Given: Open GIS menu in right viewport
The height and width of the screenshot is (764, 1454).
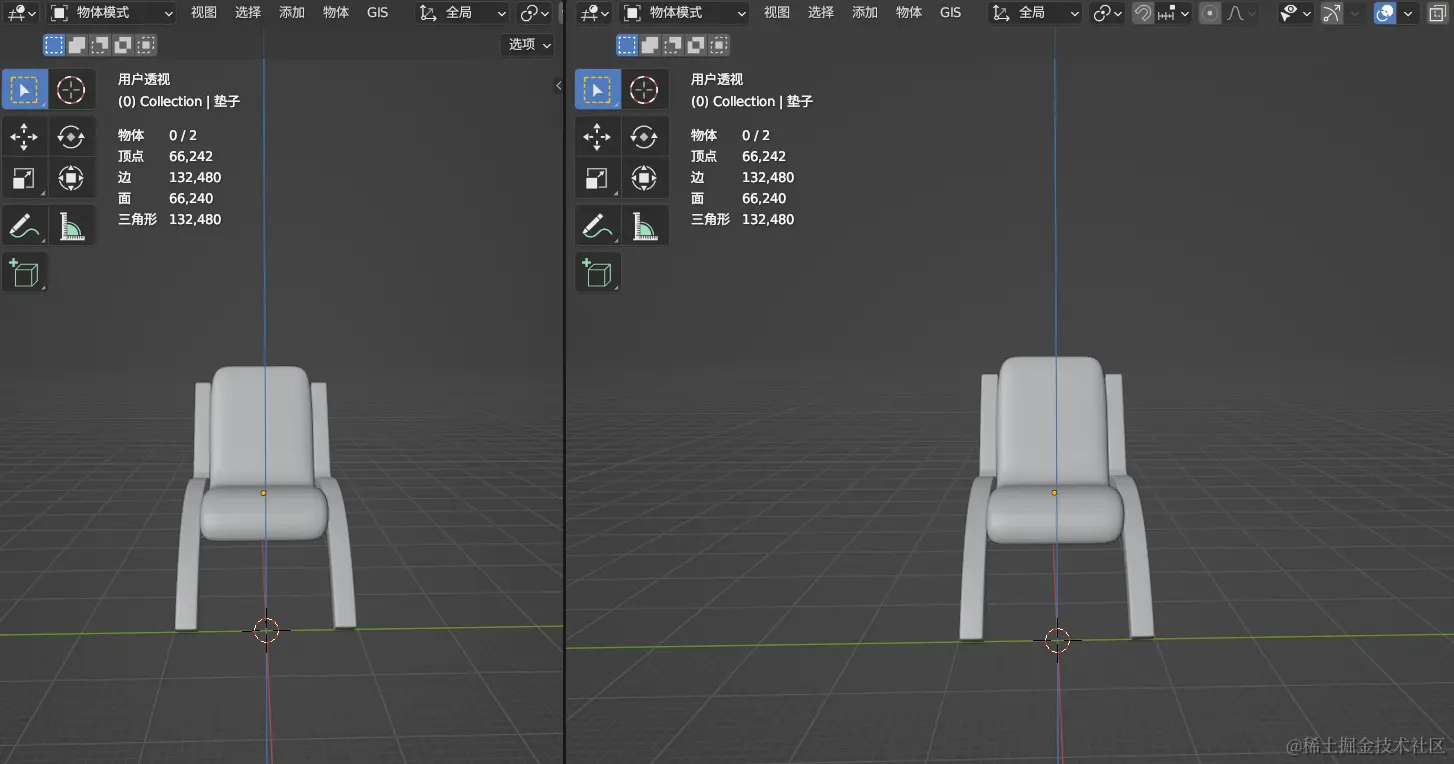Looking at the screenshot, I should [950, 13].
